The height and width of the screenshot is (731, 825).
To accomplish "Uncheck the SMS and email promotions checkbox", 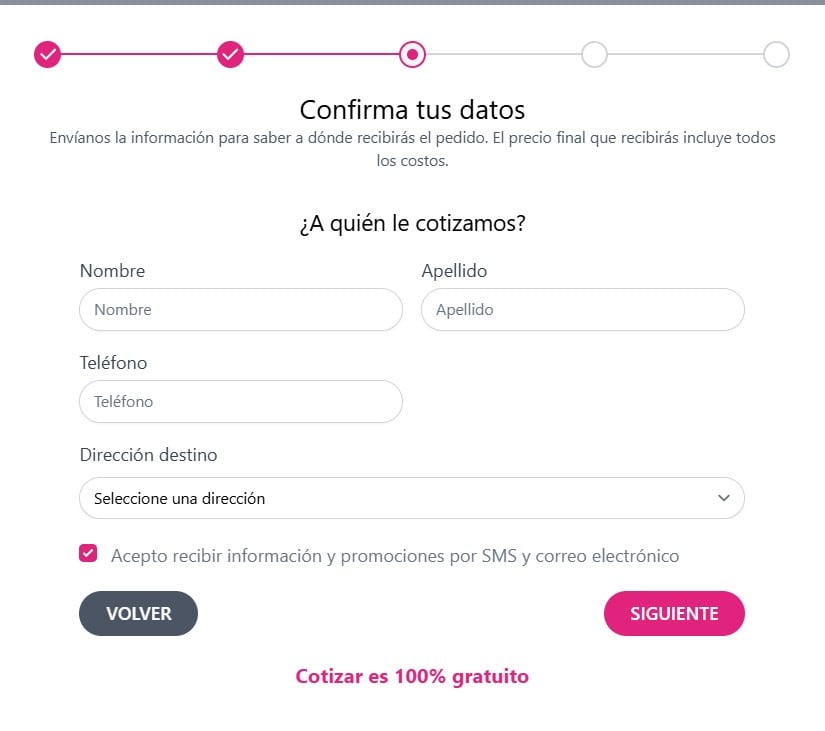I will [x=88, y=554].
